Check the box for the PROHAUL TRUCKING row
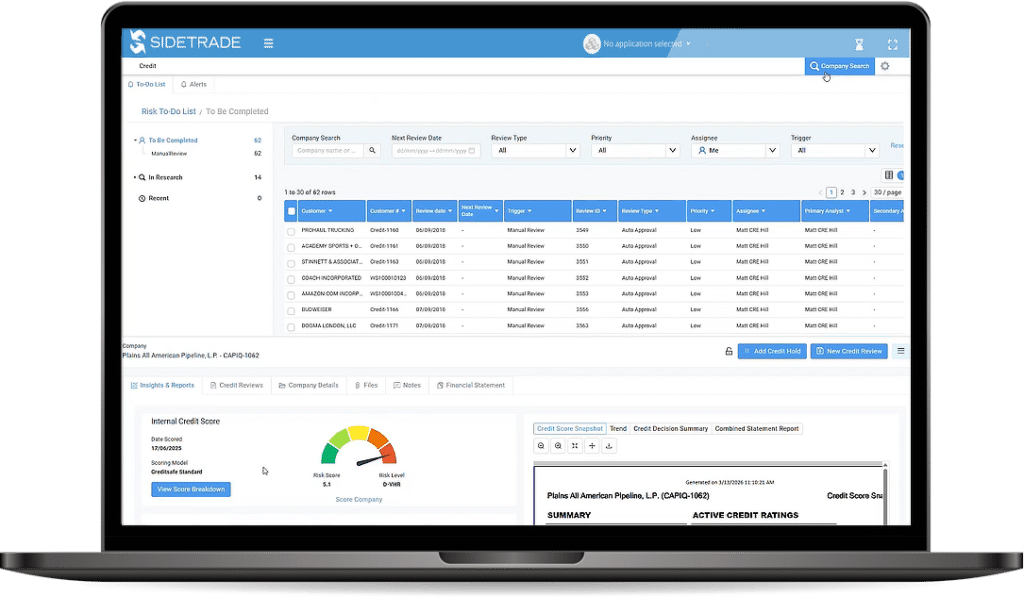 (x=292, y=230)
